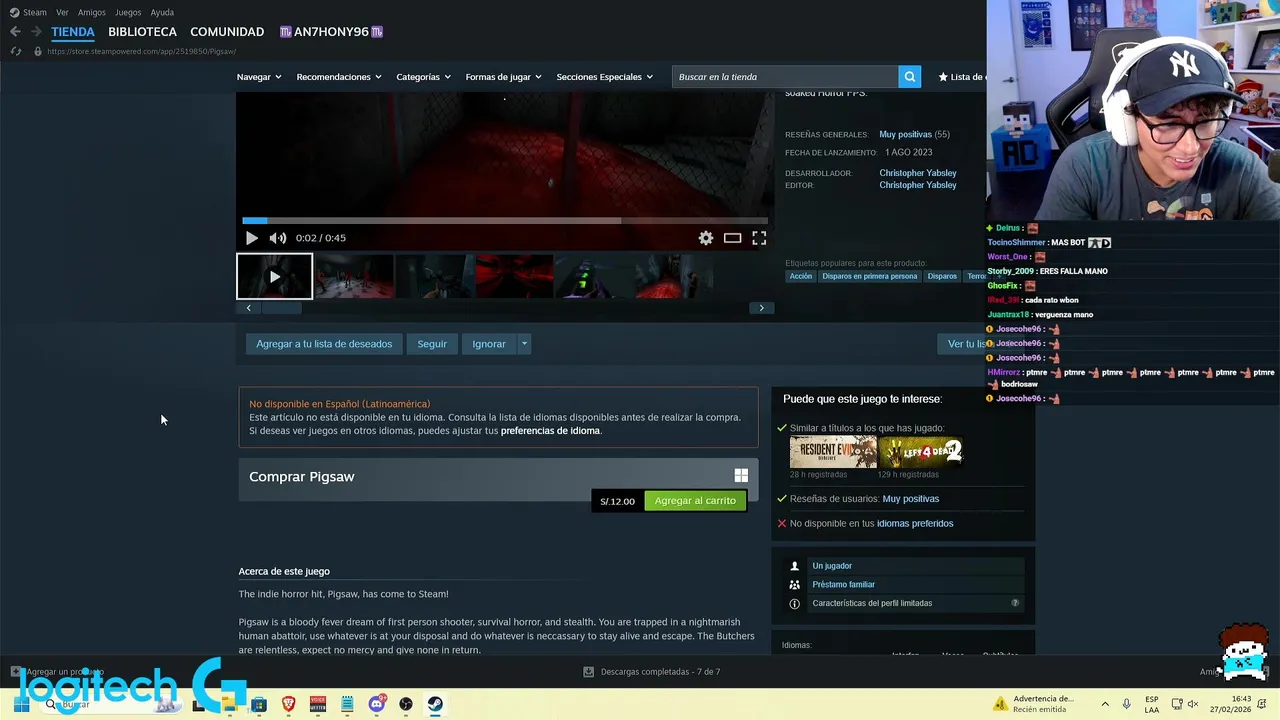Click the search field 'Buscar en la tienda'
The image size is (1280, 720).
785,77
